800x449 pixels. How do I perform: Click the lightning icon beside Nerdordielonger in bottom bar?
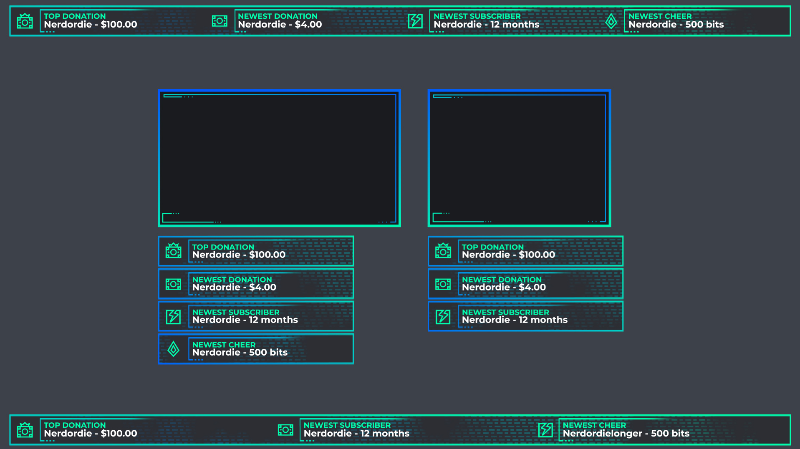click(546, 430)
